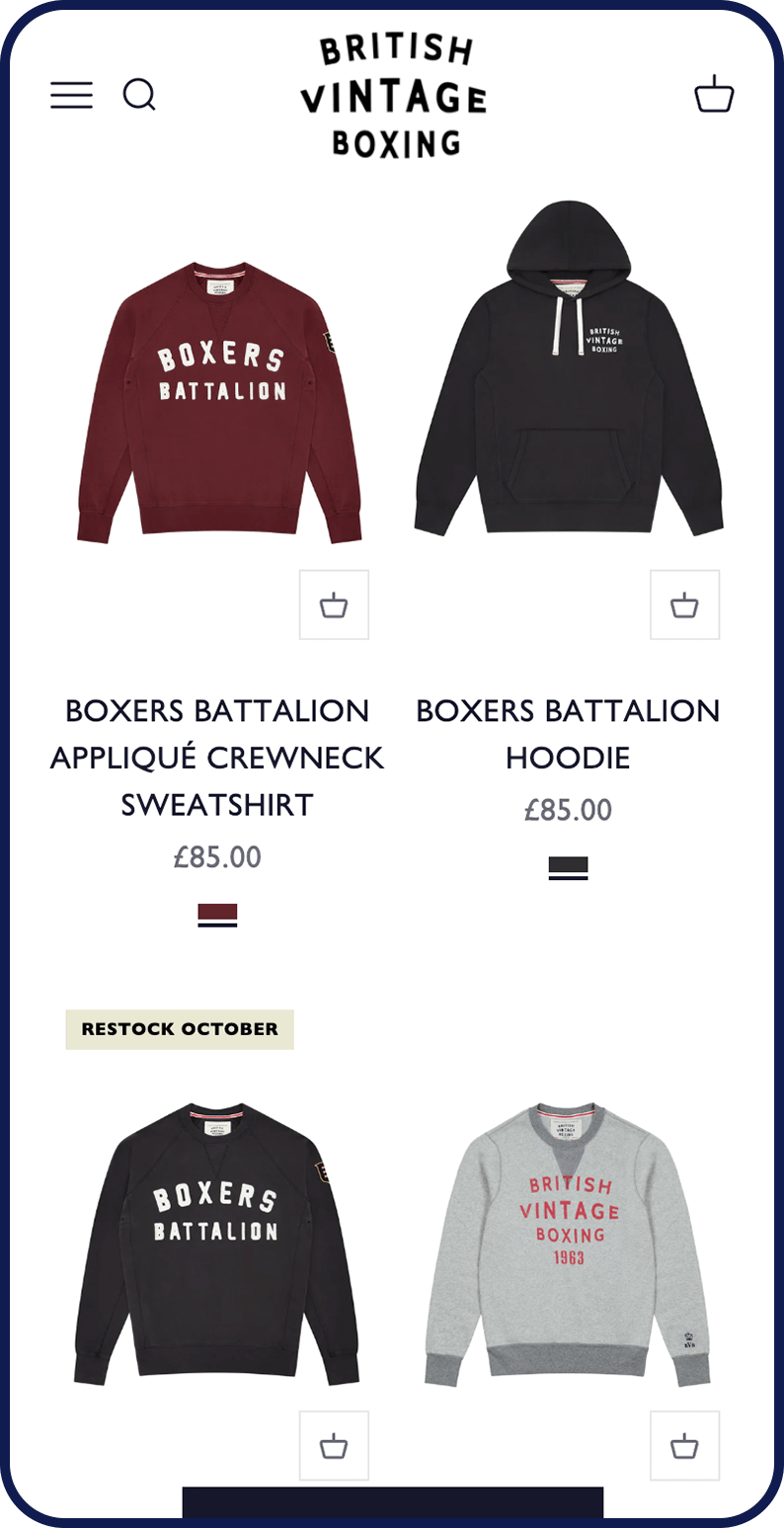View the black Boxers Battalion sweatshirt image
The width and height of the screenshot is (784, 1528).
click(217, 1245)
